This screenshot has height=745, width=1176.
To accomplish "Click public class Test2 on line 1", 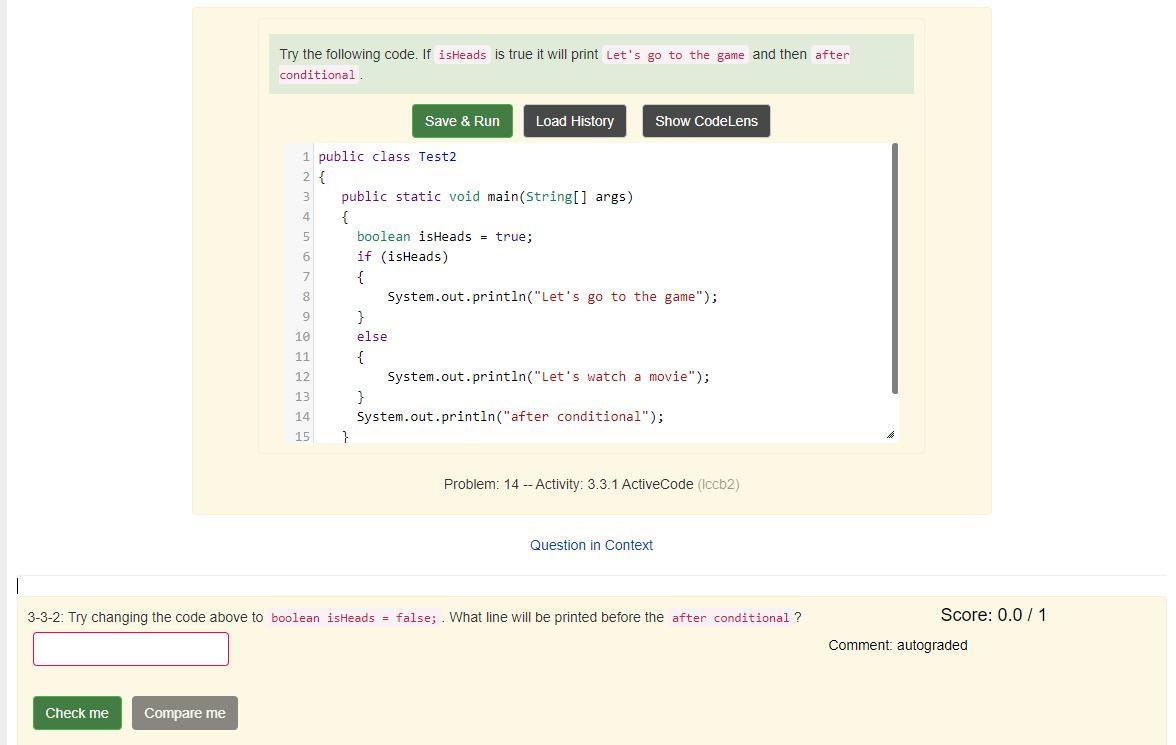I will pyautogui.click(x=385, y=156).
